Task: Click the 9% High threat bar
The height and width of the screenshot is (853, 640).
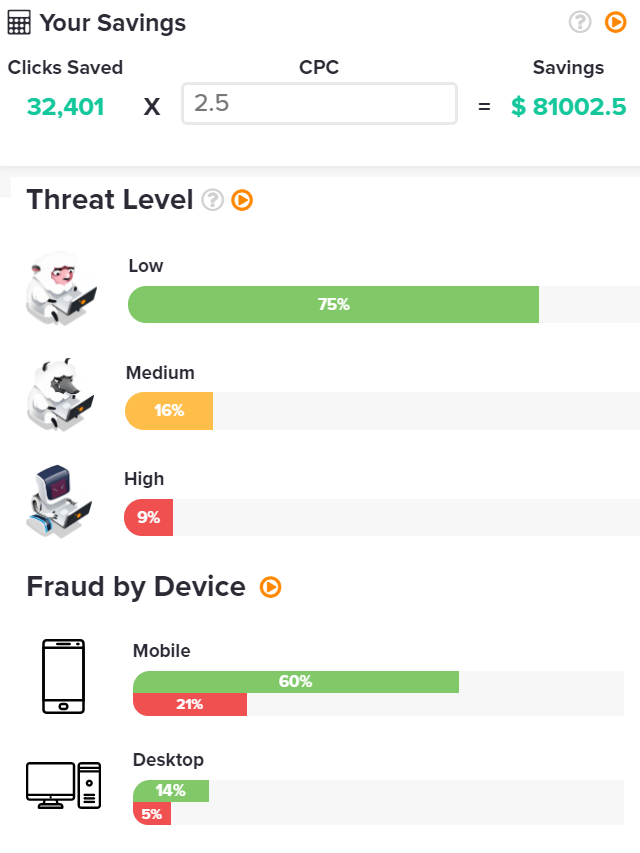Action: point(148,518)
